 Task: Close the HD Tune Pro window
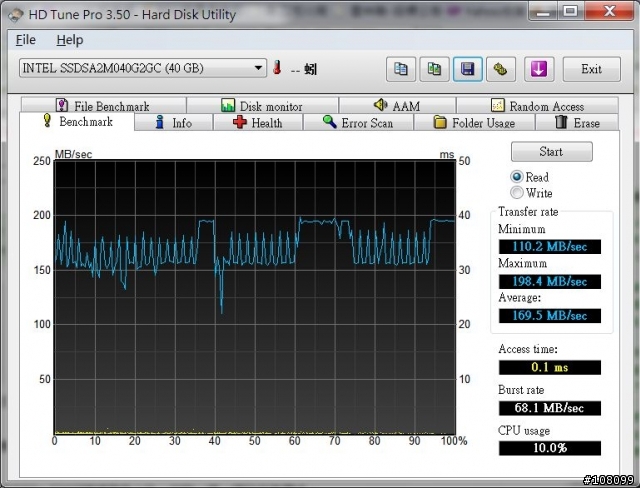(609, 11)
